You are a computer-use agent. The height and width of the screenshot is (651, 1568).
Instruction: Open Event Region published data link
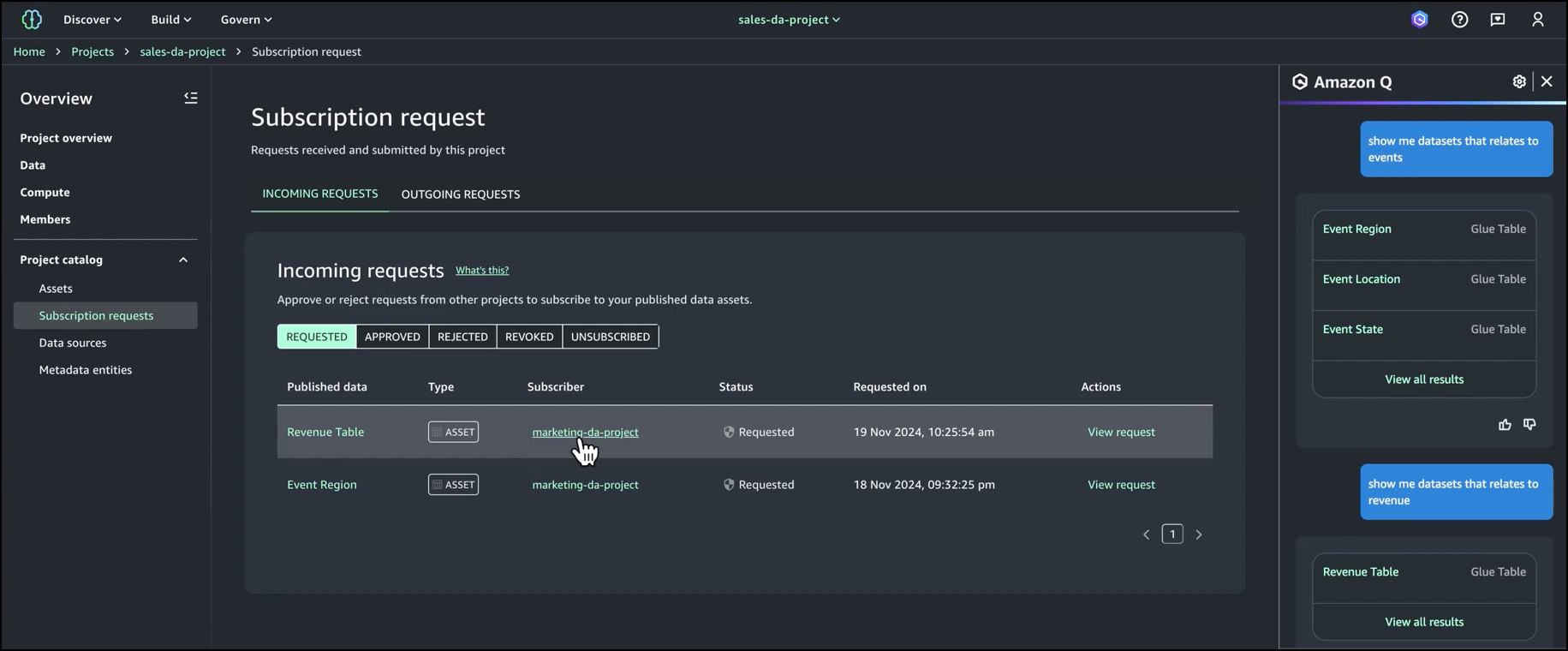tap(322, 485)
